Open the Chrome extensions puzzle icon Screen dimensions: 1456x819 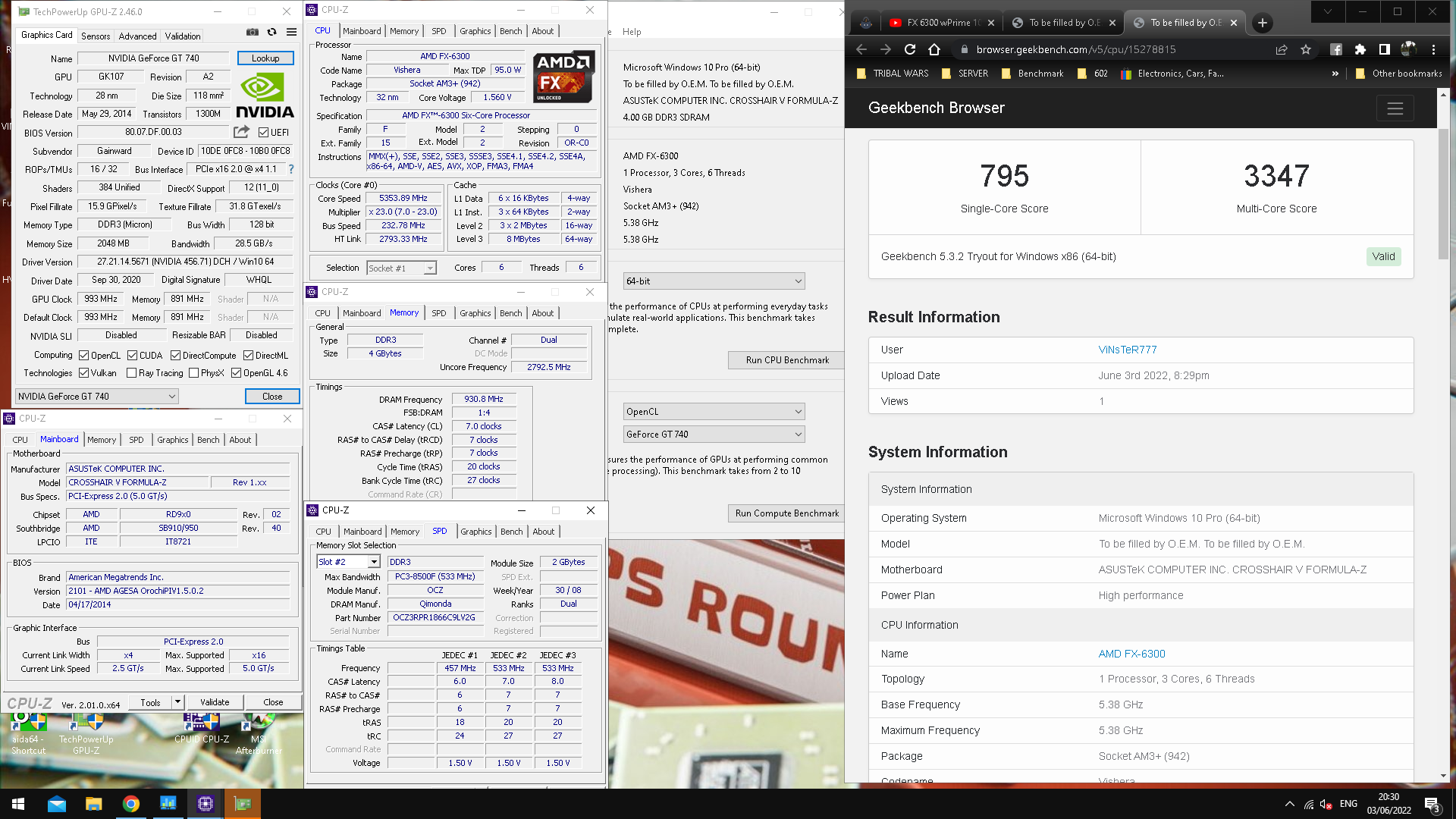tap(1360, 49)
